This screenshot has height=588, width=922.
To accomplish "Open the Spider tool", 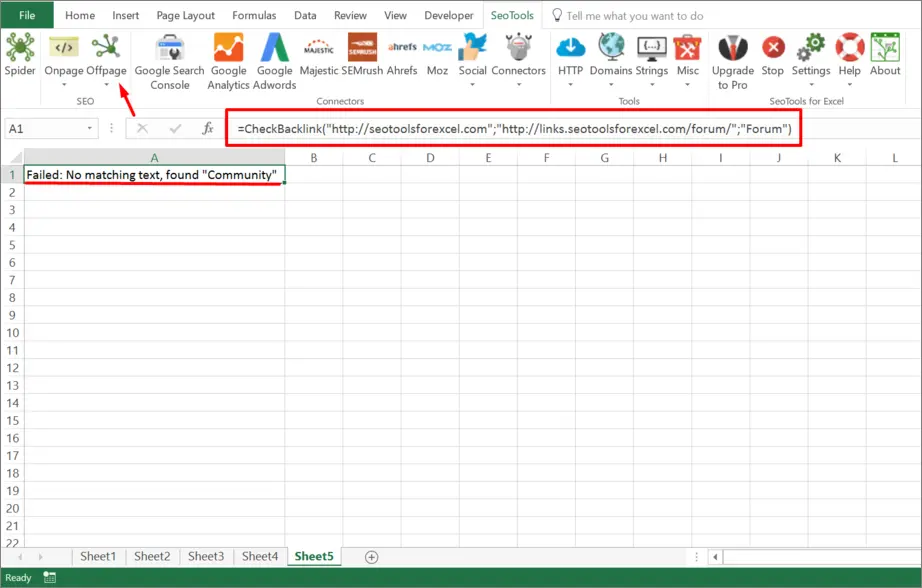I will pos(20,55).
